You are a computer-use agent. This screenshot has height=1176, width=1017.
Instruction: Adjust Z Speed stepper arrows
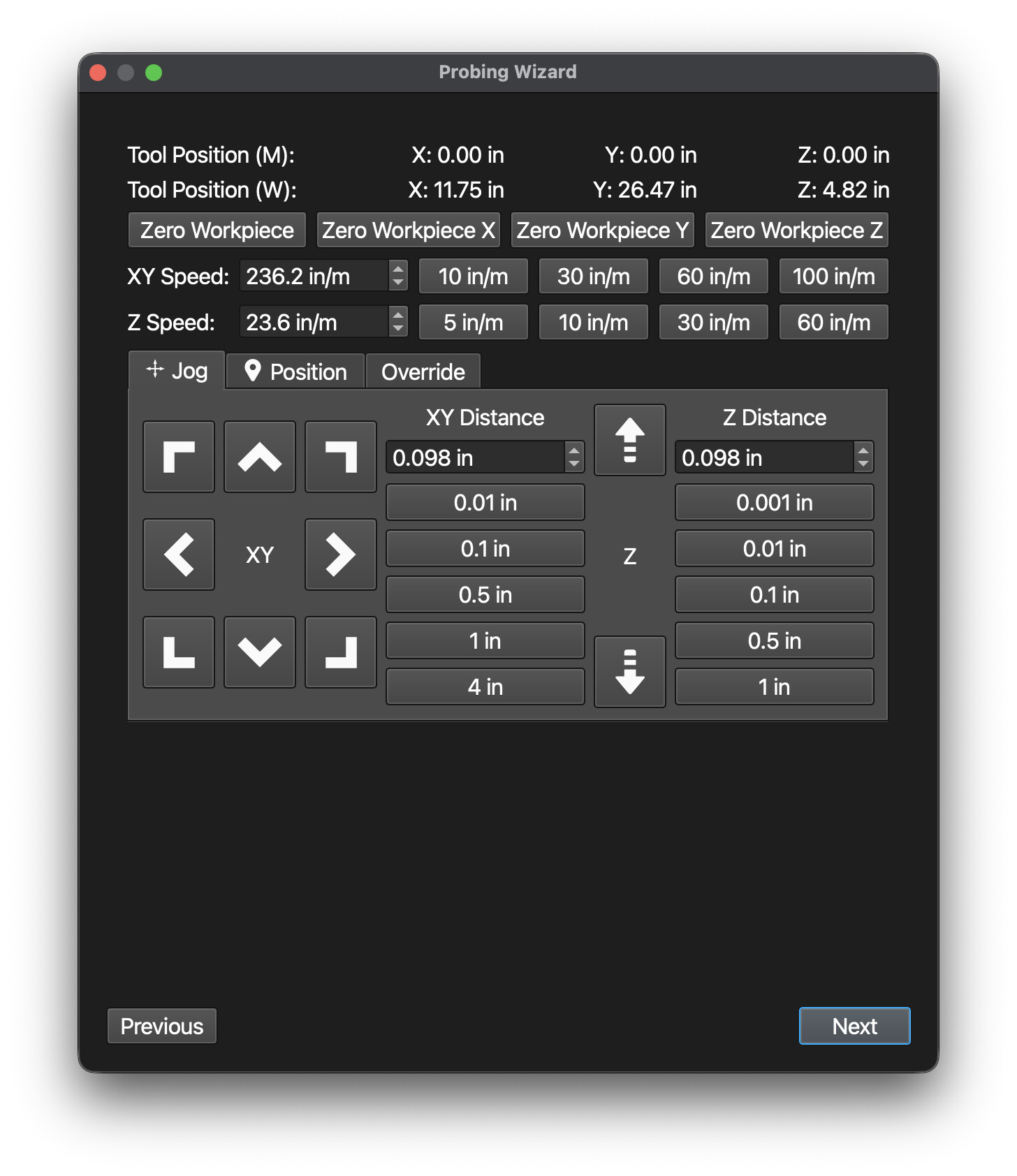tap(398, 322)
